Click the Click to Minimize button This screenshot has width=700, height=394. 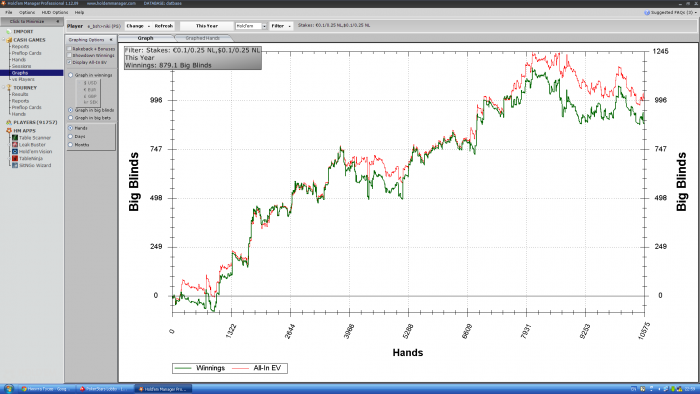[x=32, y=21]
